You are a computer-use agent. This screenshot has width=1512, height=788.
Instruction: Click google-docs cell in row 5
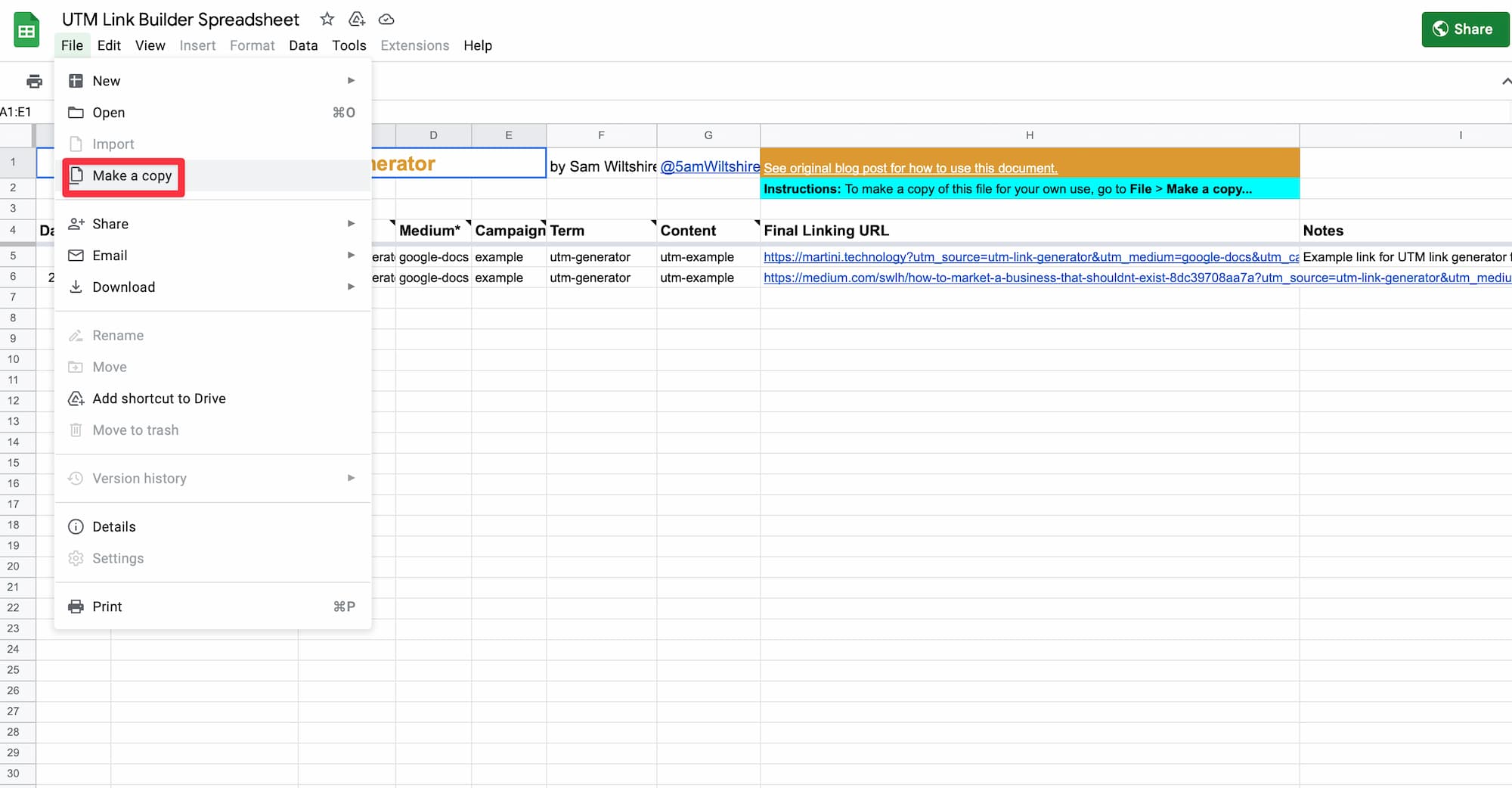[433, 257]
